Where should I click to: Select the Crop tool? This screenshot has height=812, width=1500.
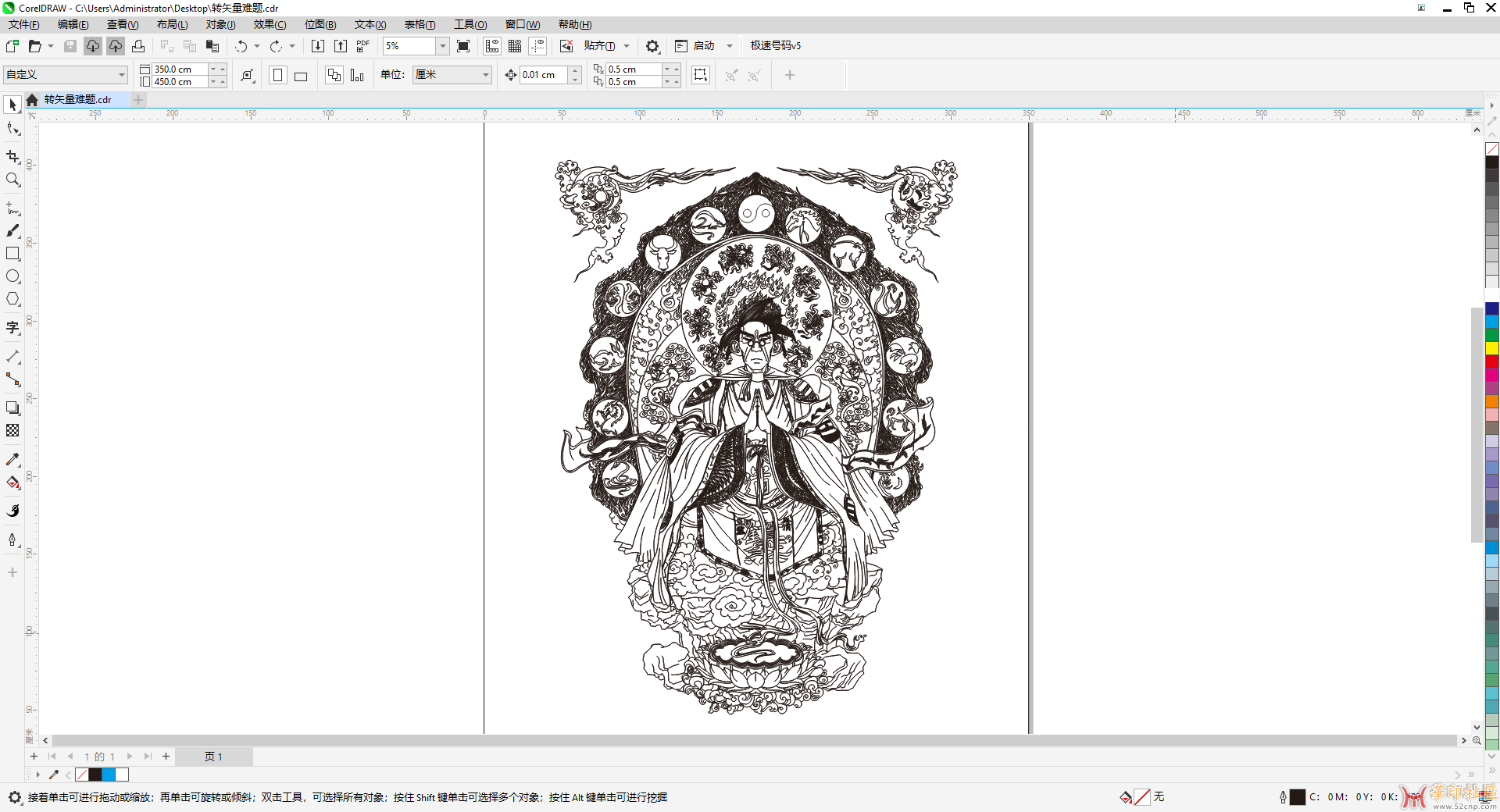pyautogui.click(x=12, y=156)
